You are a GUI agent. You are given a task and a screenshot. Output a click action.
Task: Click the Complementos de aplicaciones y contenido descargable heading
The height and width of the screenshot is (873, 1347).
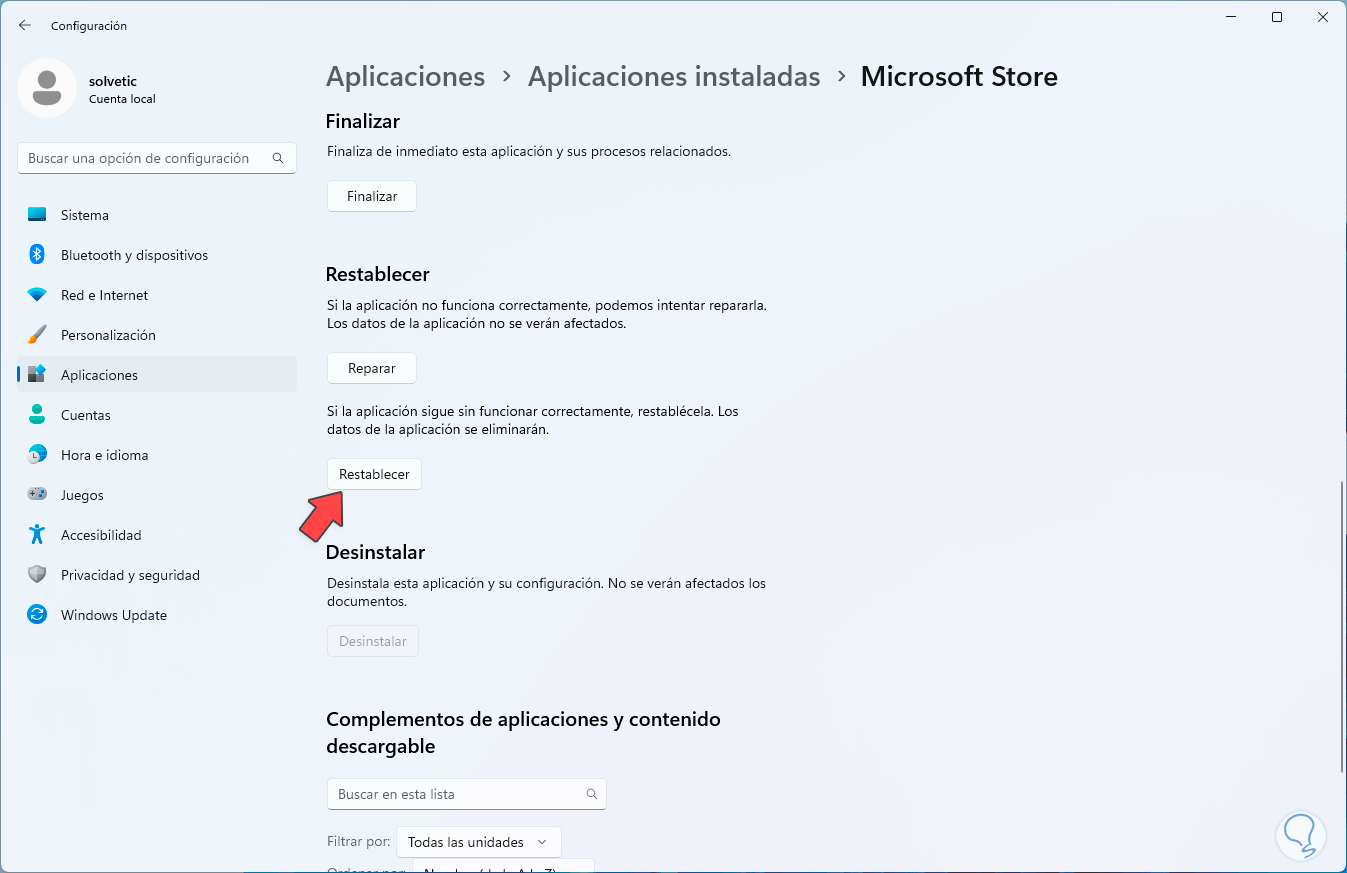(523, 732)
